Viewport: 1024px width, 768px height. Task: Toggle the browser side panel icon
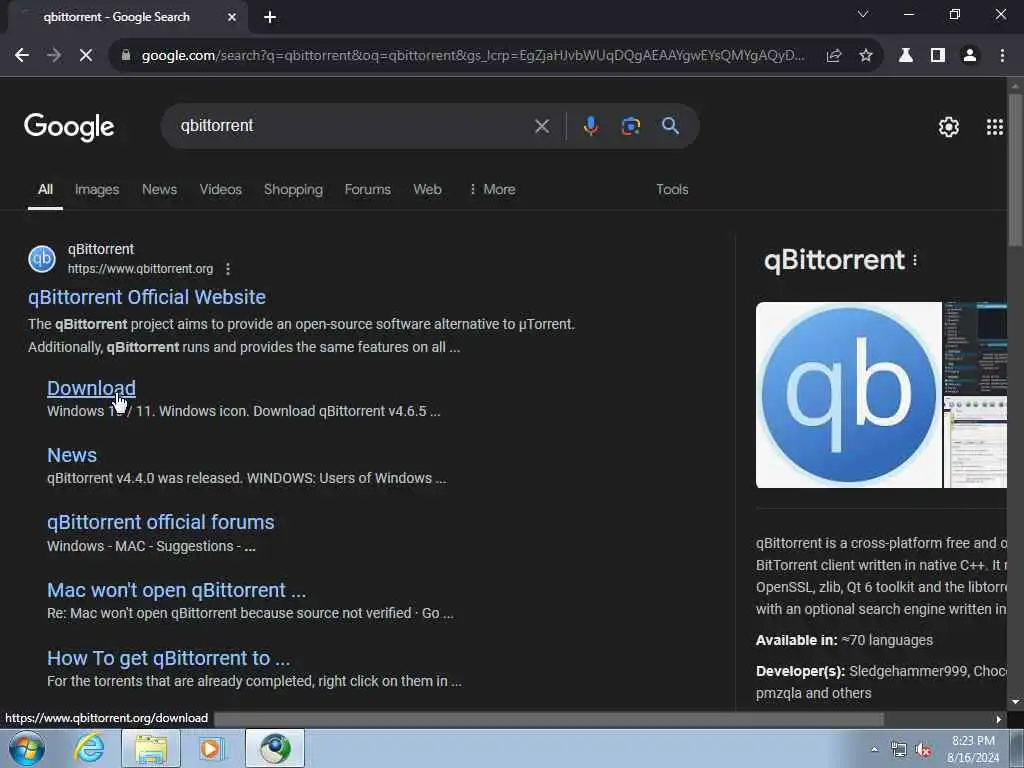938,56
